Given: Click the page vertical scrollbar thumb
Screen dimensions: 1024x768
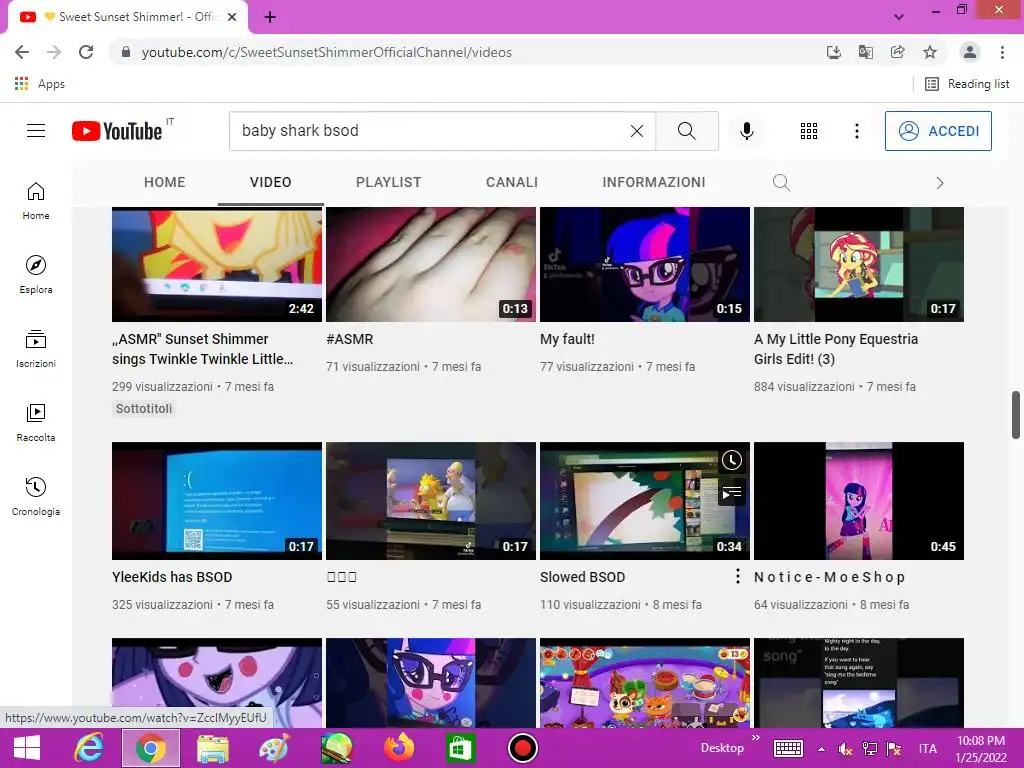Looking at the screenshot, I should 1016,415.
